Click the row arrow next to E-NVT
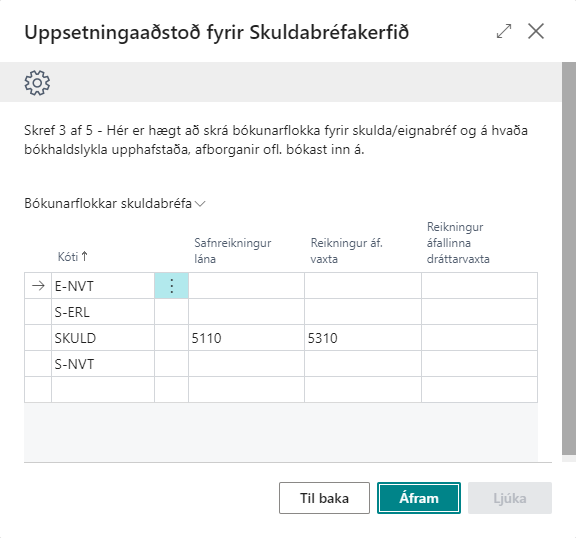Viewport: 576px width, 538px height. click(x=38, y=286)
